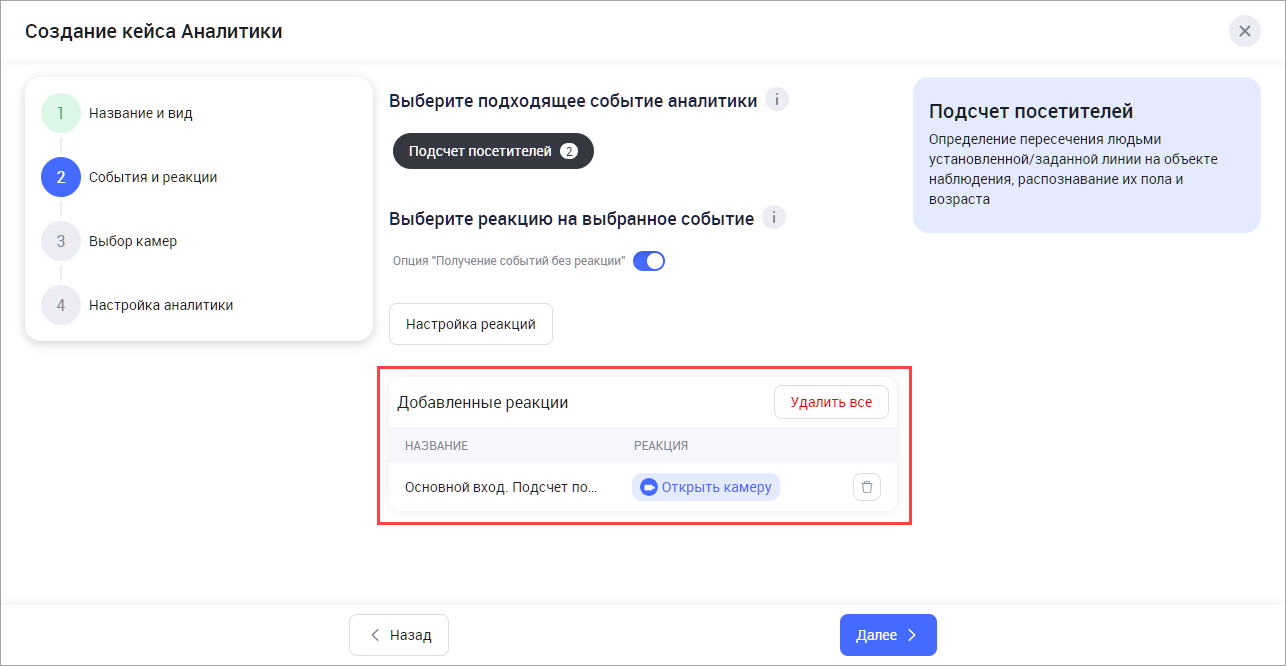The height and width of the screenshot is (666, 1286).
Task: Click info icon beside analytics event heading
Action: pos(777,100)
